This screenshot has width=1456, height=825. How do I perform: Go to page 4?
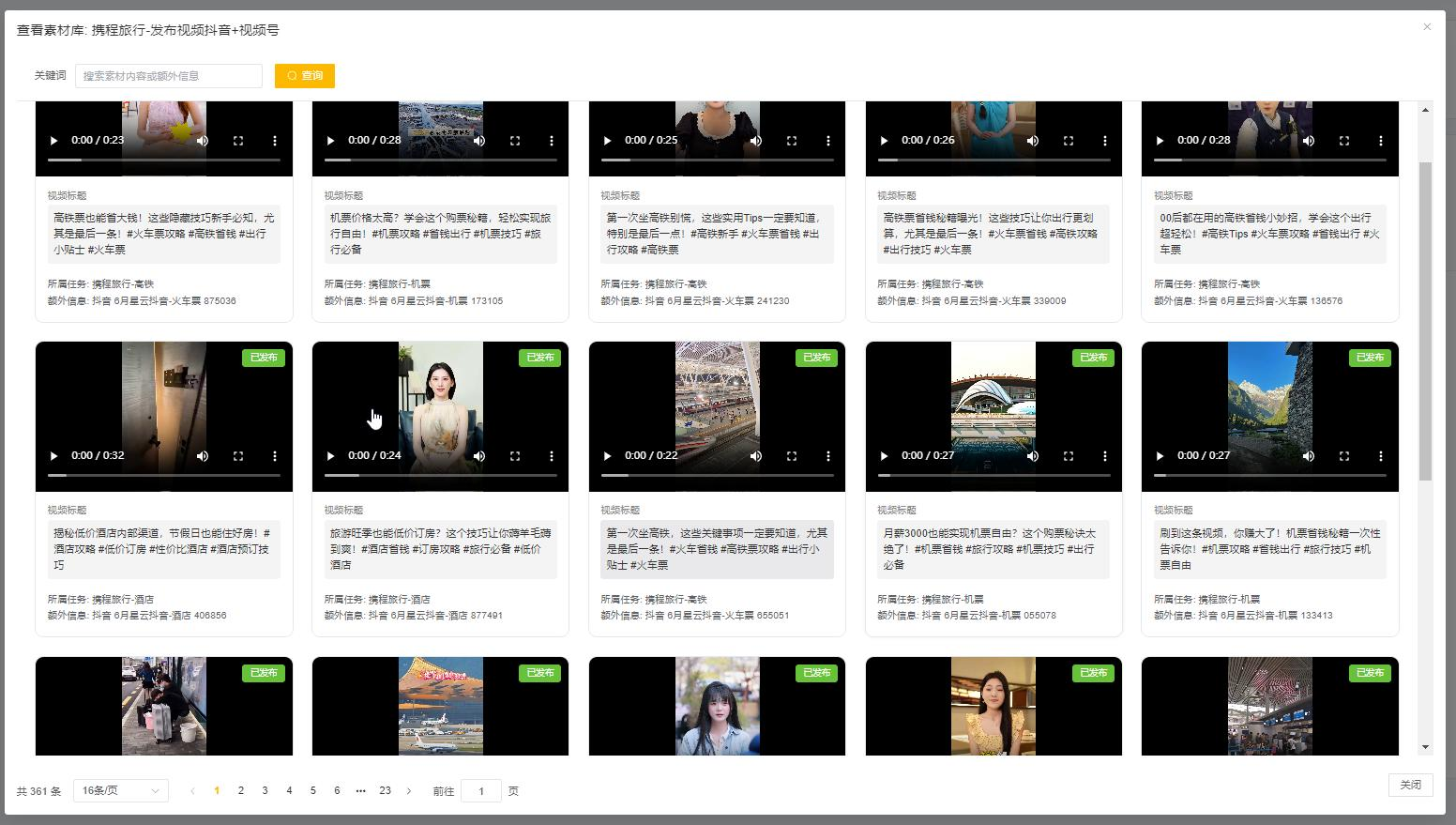point(289,791)
